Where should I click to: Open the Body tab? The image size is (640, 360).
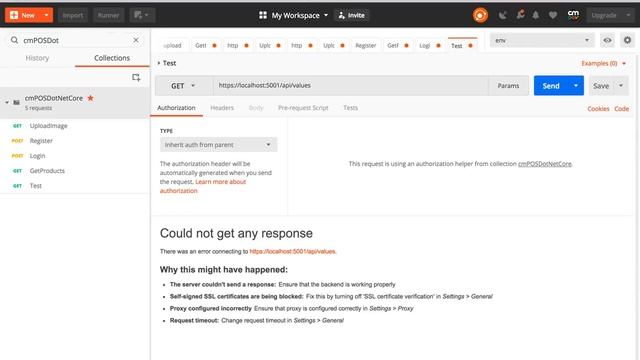256,108
